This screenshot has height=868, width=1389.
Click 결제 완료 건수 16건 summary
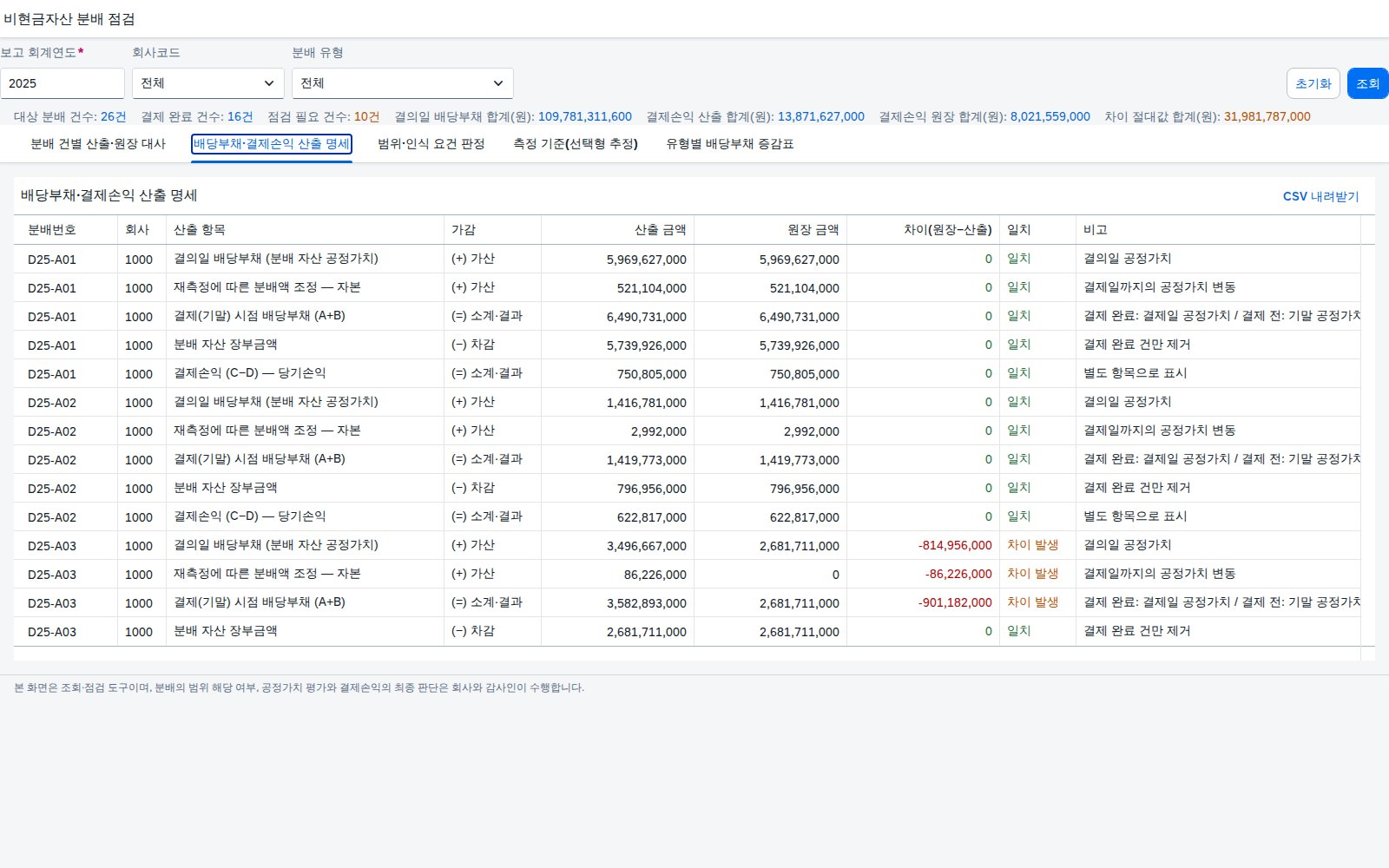click(x=197, y=116)
